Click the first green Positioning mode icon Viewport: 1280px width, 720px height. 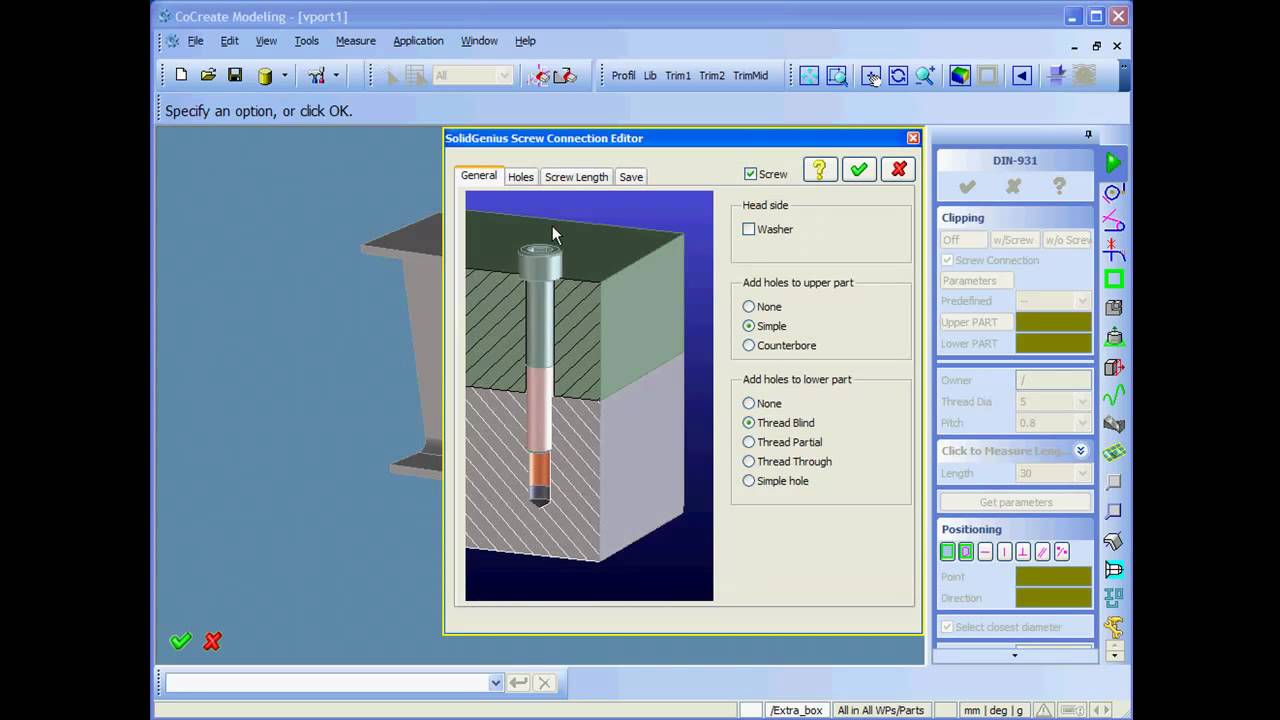pos(947,552)
